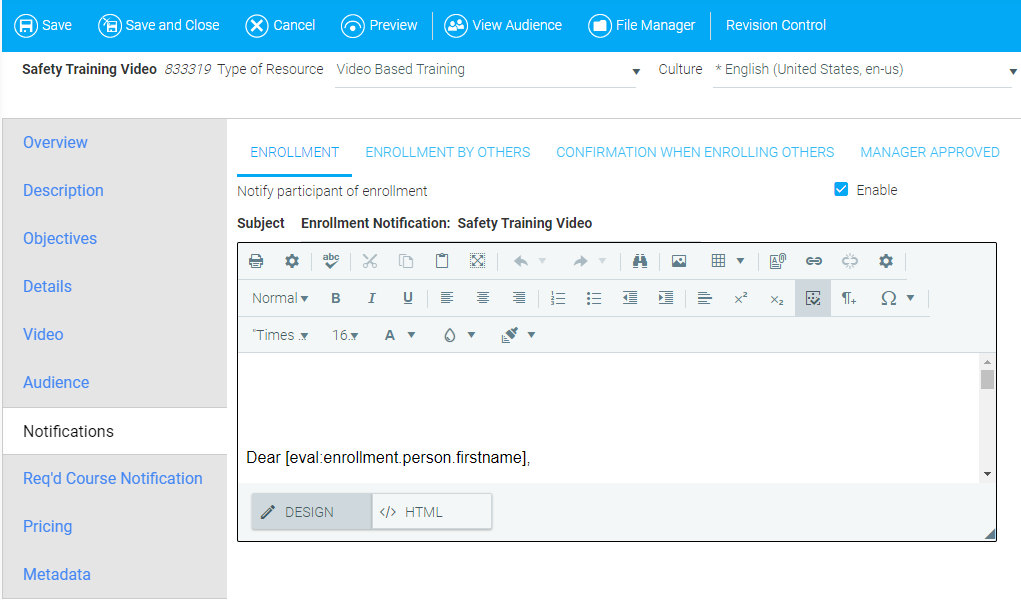Switch editor to HTML mode
This screenshot has width=1021, height=600.
pyautogui.click(x=432, y=512)
